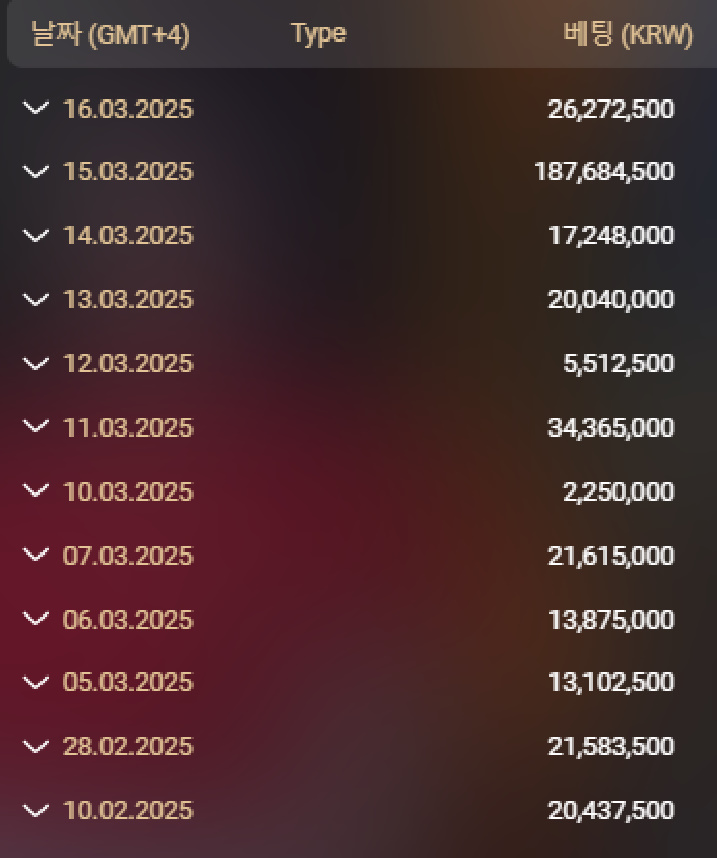This screenshot has width=717, height=858.
Task: Click the 2,250,000 bet amount
Action: point(618,492)
